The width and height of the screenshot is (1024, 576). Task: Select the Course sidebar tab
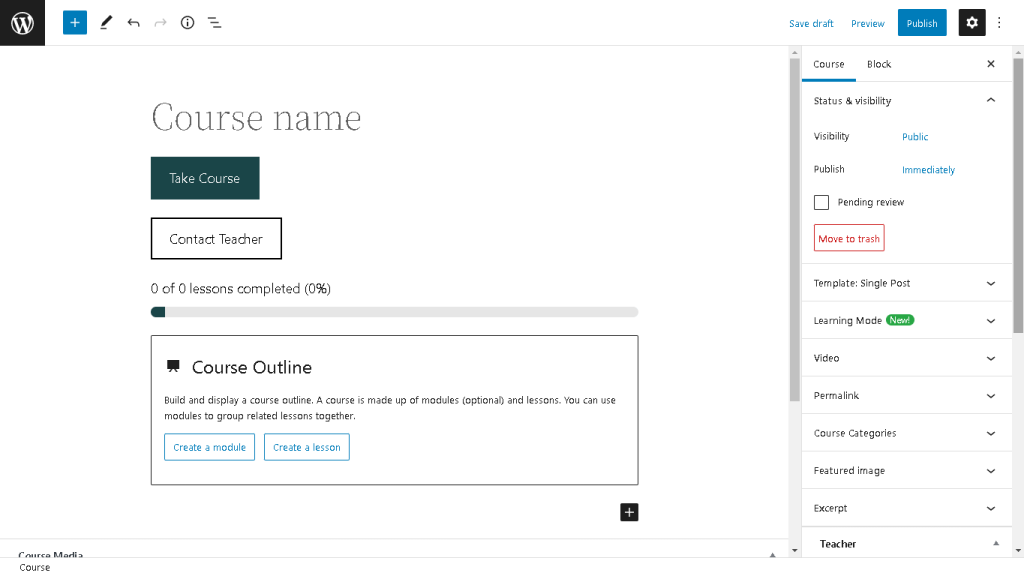(829, 64)
